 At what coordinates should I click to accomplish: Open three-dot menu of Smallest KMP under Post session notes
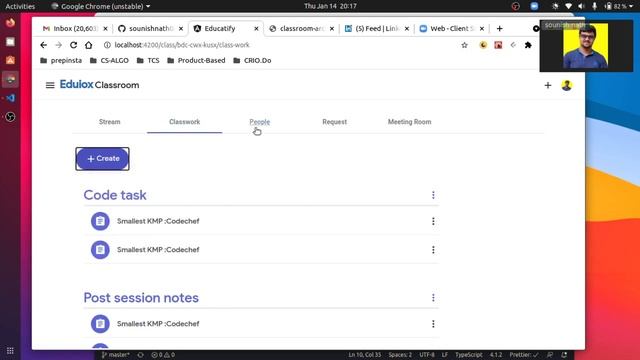click(433, 324)
